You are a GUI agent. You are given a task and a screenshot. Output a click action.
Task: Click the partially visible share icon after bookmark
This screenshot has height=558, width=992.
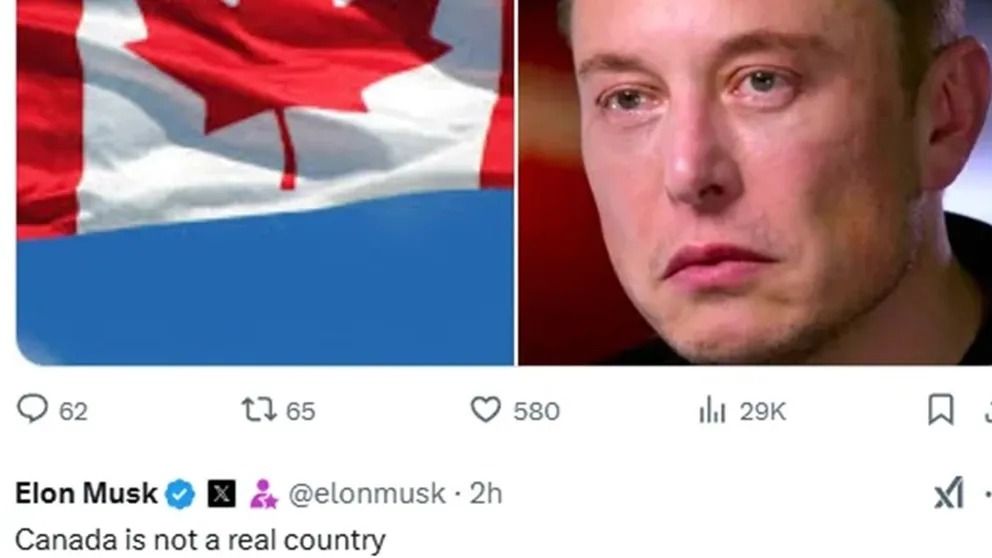pyautogui.click(x=988, y=411)
